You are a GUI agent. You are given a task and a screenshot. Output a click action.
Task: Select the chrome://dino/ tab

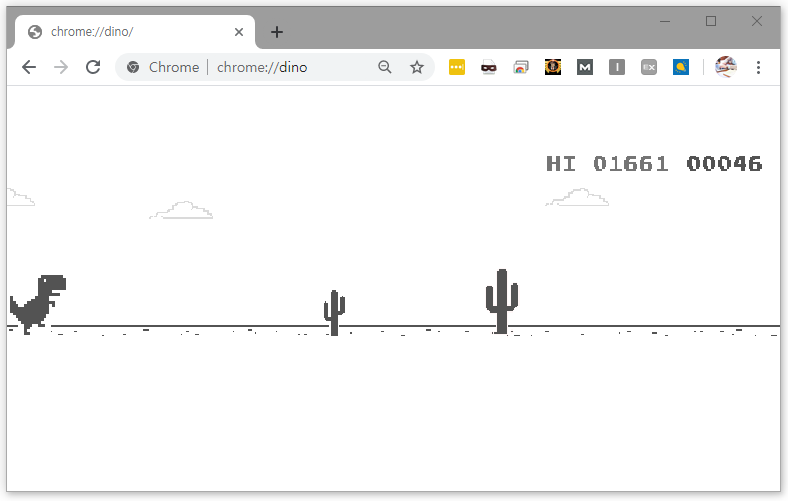[x=135, y=32]
